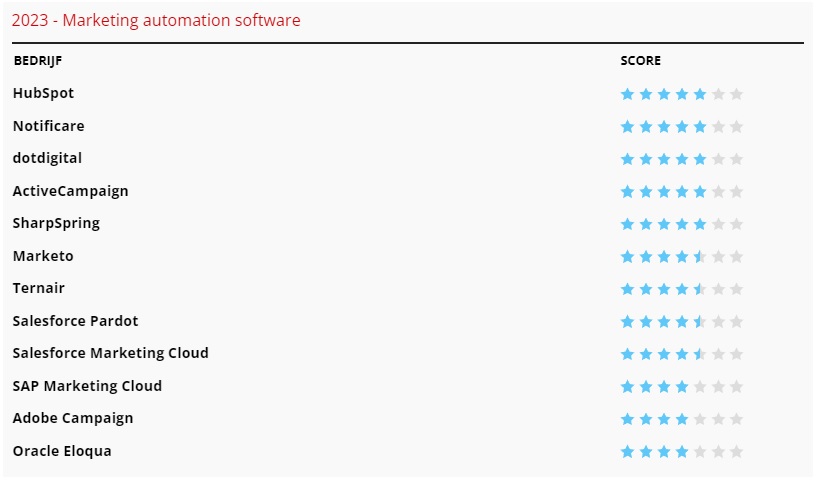The width and height of the screenshot is (820, 489).
Task: Click HubSpot's star rating
Action: 681,94
